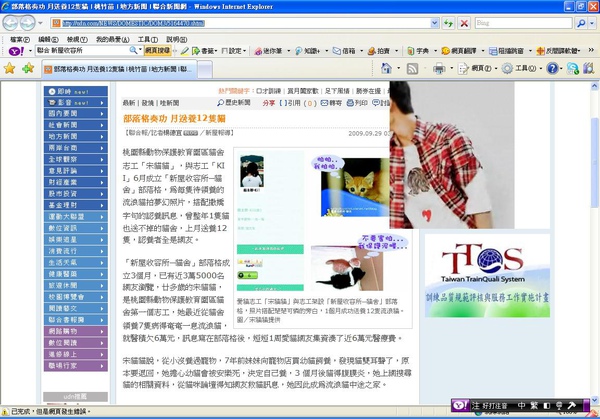Open the 全球觀察 sidebar category

click(x=75, y=159)
